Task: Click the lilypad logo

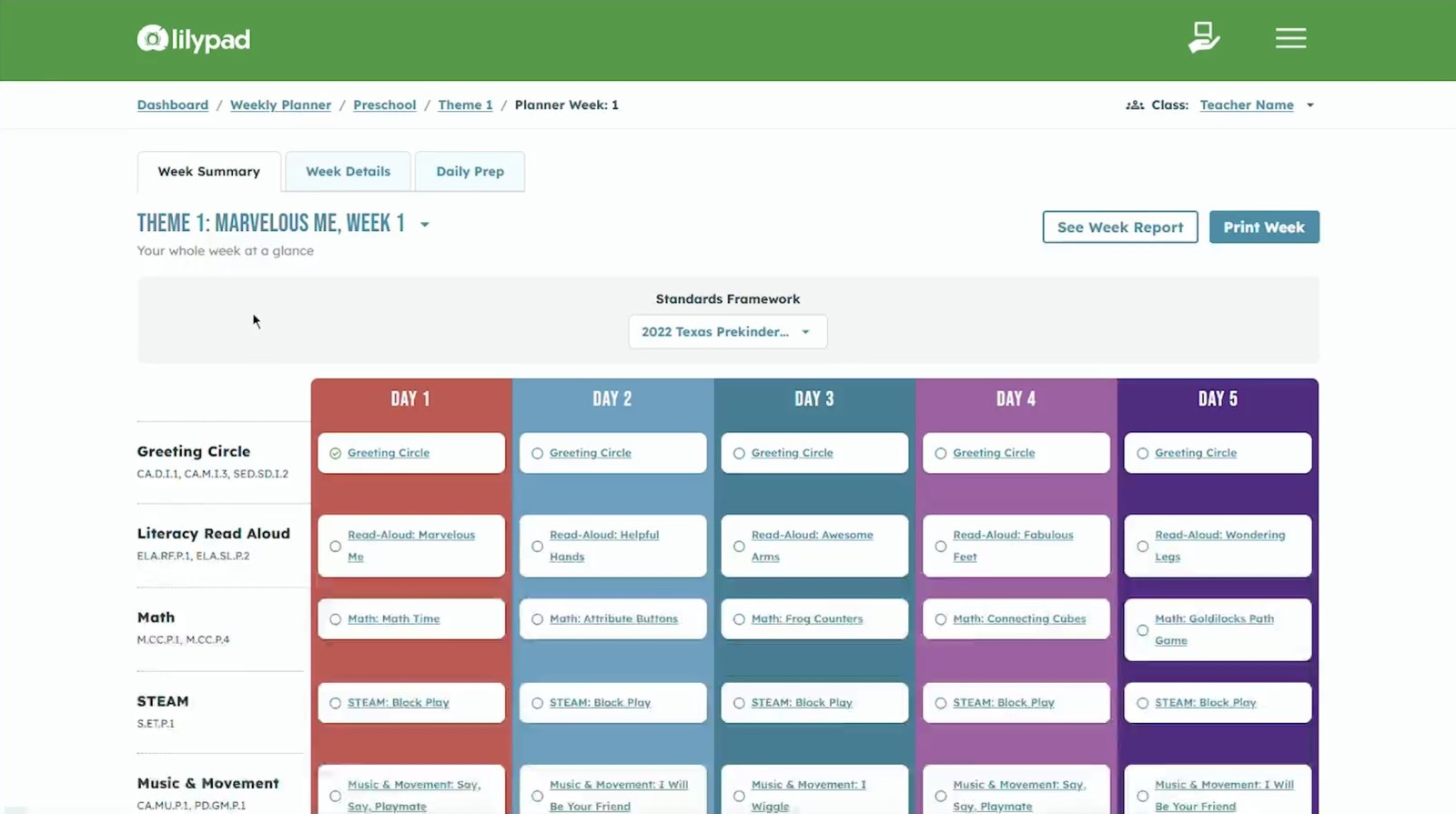Action: (x=193, y=39)
